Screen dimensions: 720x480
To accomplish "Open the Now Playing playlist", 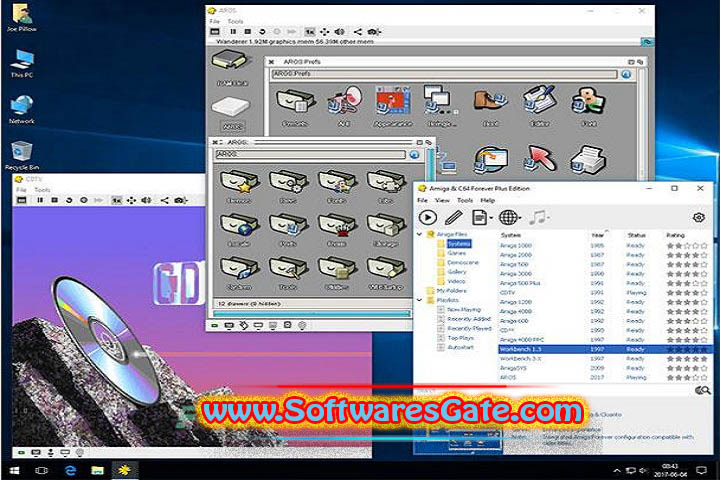I will tap(464, 310).
